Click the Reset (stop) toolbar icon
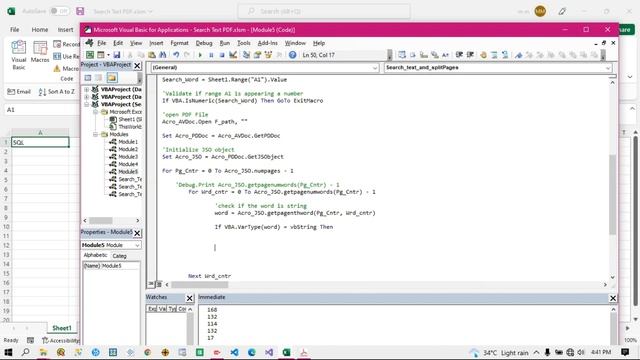 click(222, 55)
